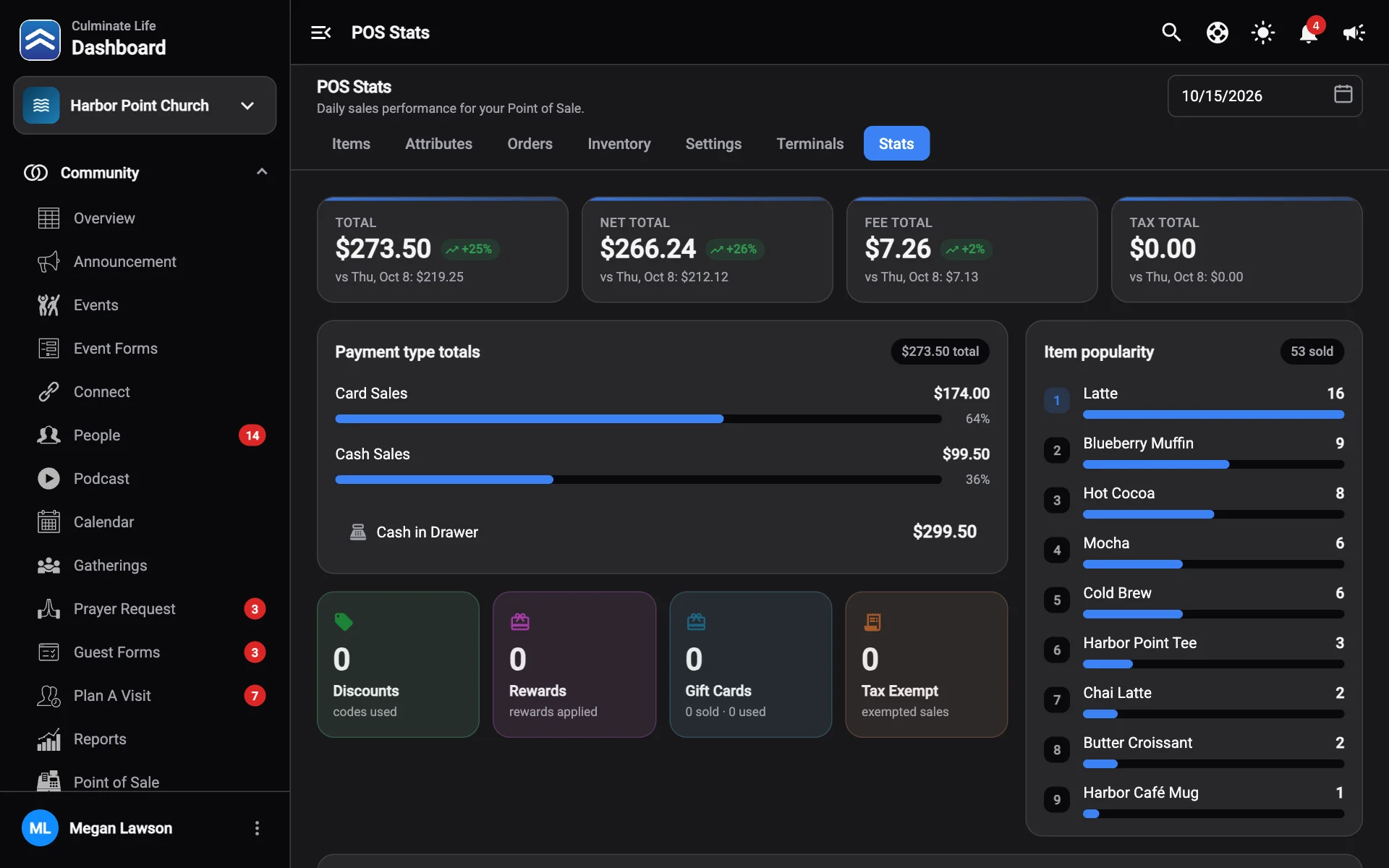Open People with 14 badge
1389x868 pixels.
145,435
